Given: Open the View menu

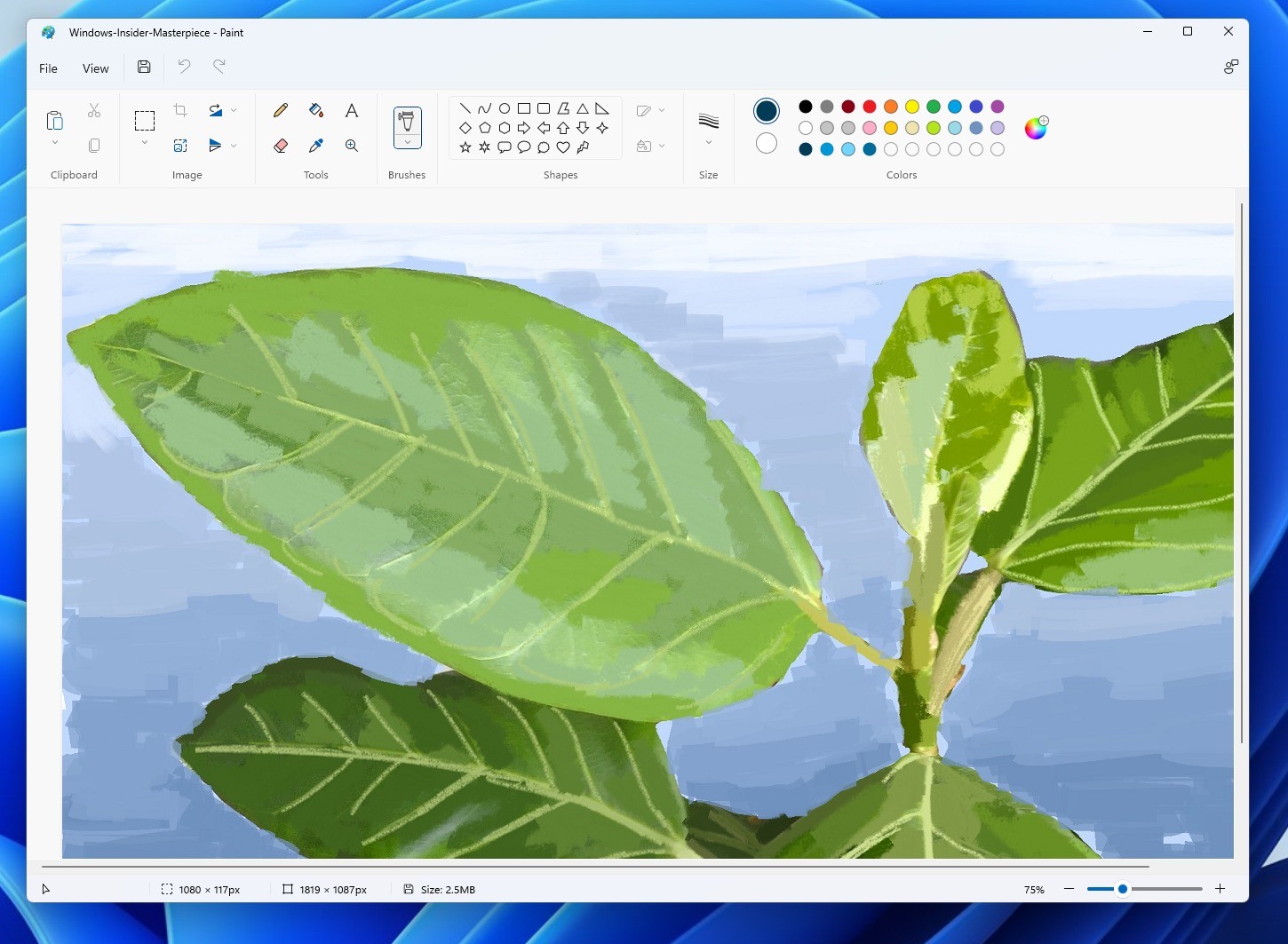Looking at the screenshot, I should pos(96,68).
